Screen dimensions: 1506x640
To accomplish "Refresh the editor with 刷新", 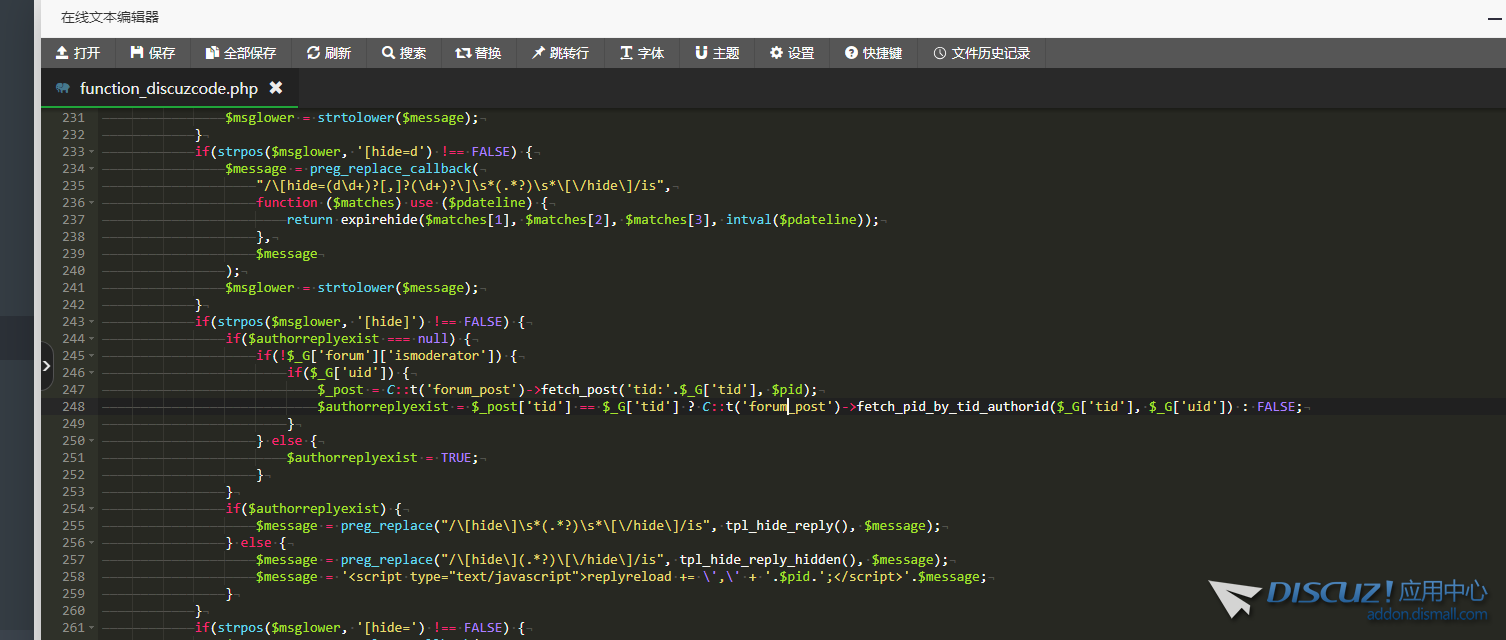I will 329,53.
